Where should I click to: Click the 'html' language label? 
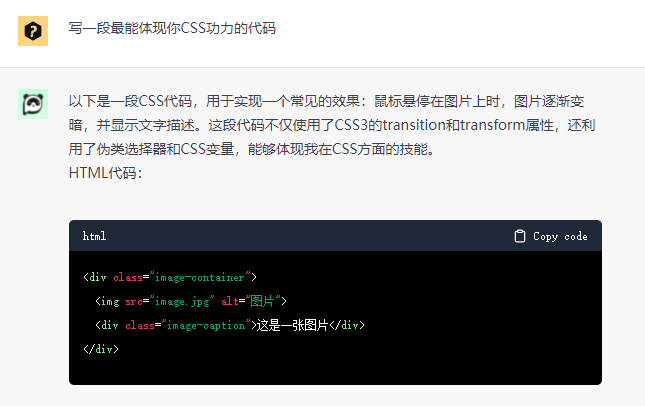point(94,236)
